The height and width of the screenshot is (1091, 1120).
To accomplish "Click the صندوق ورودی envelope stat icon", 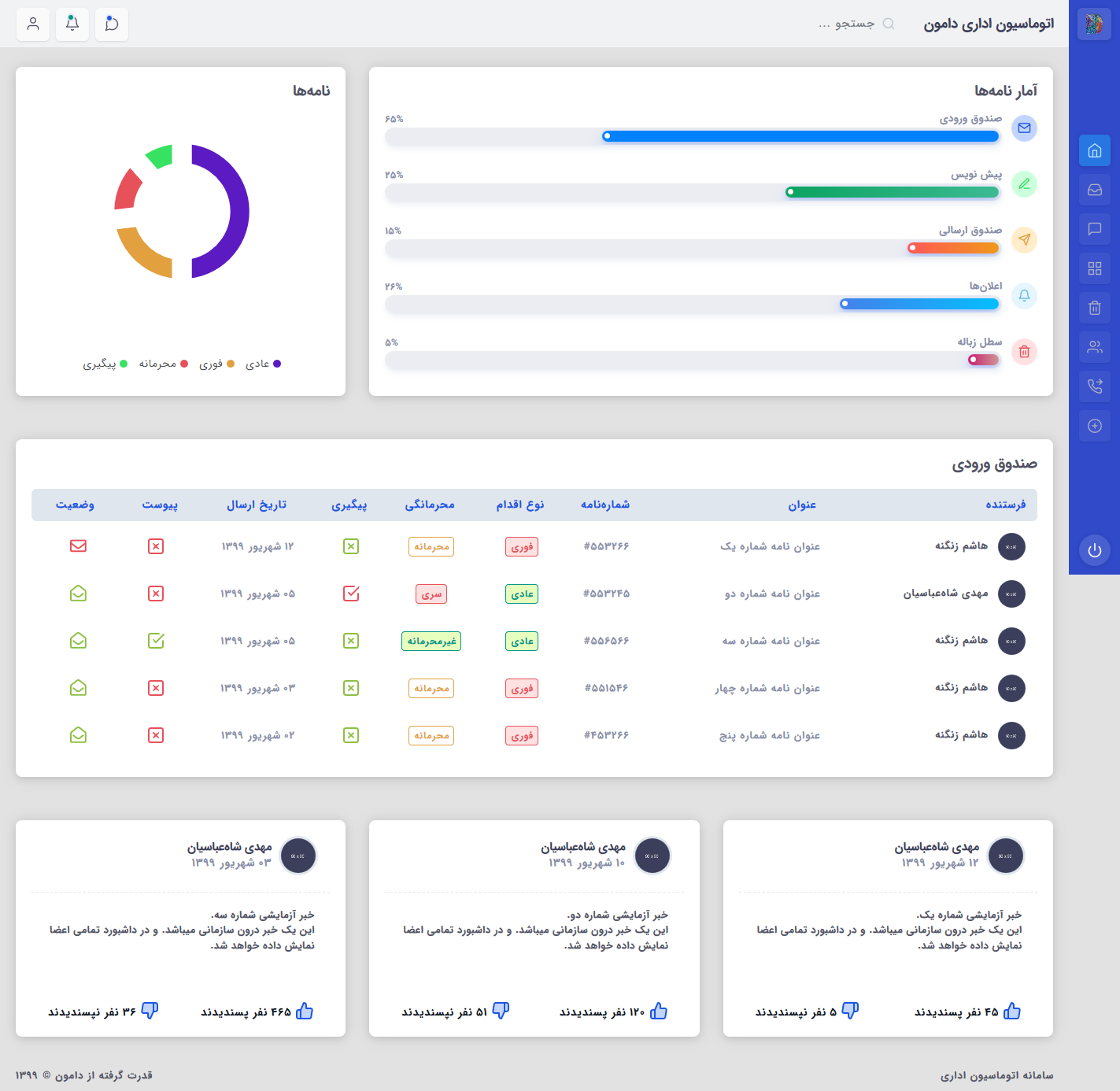I will [x=1024, y=128].
